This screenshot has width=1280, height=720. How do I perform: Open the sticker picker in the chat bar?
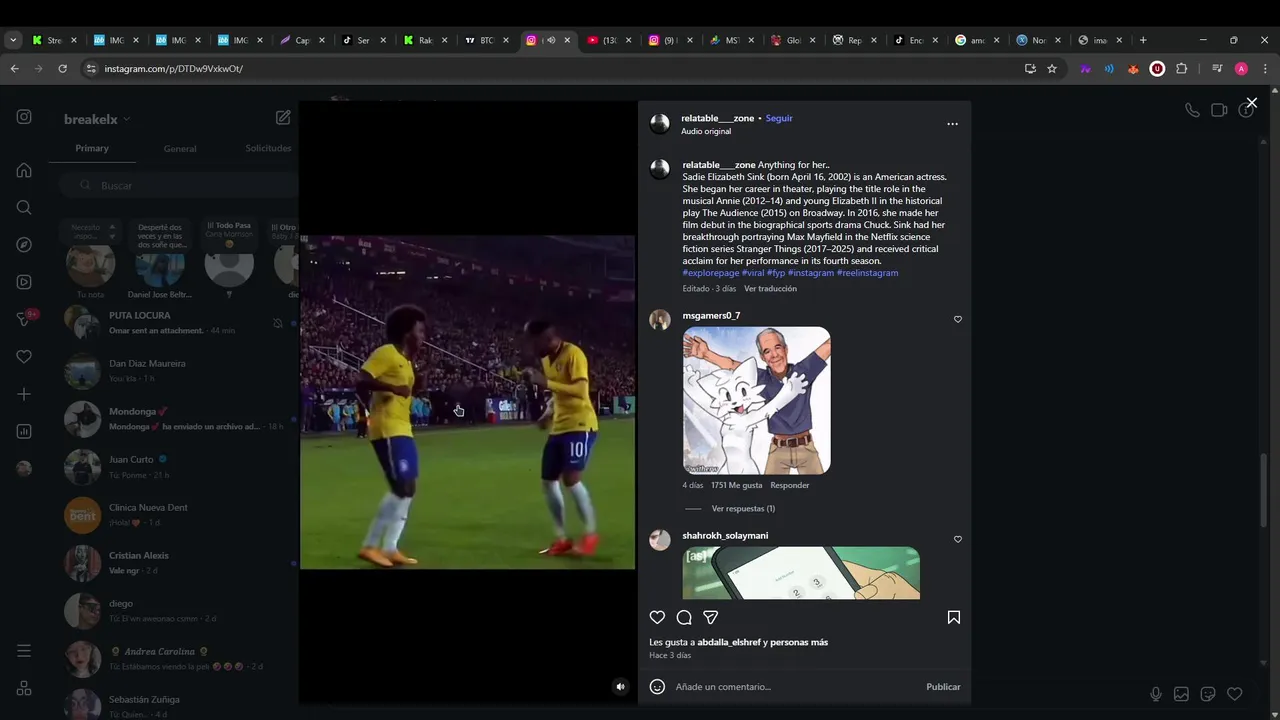tap(1208, 694)
